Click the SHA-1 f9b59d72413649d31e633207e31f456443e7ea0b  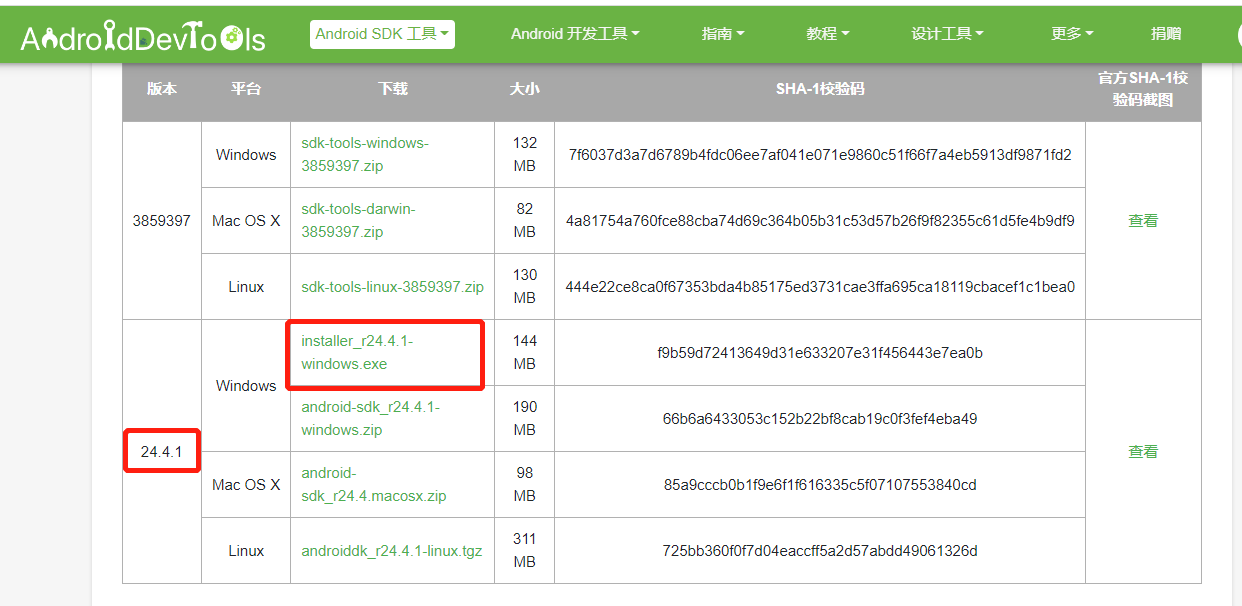coord(820,353)
